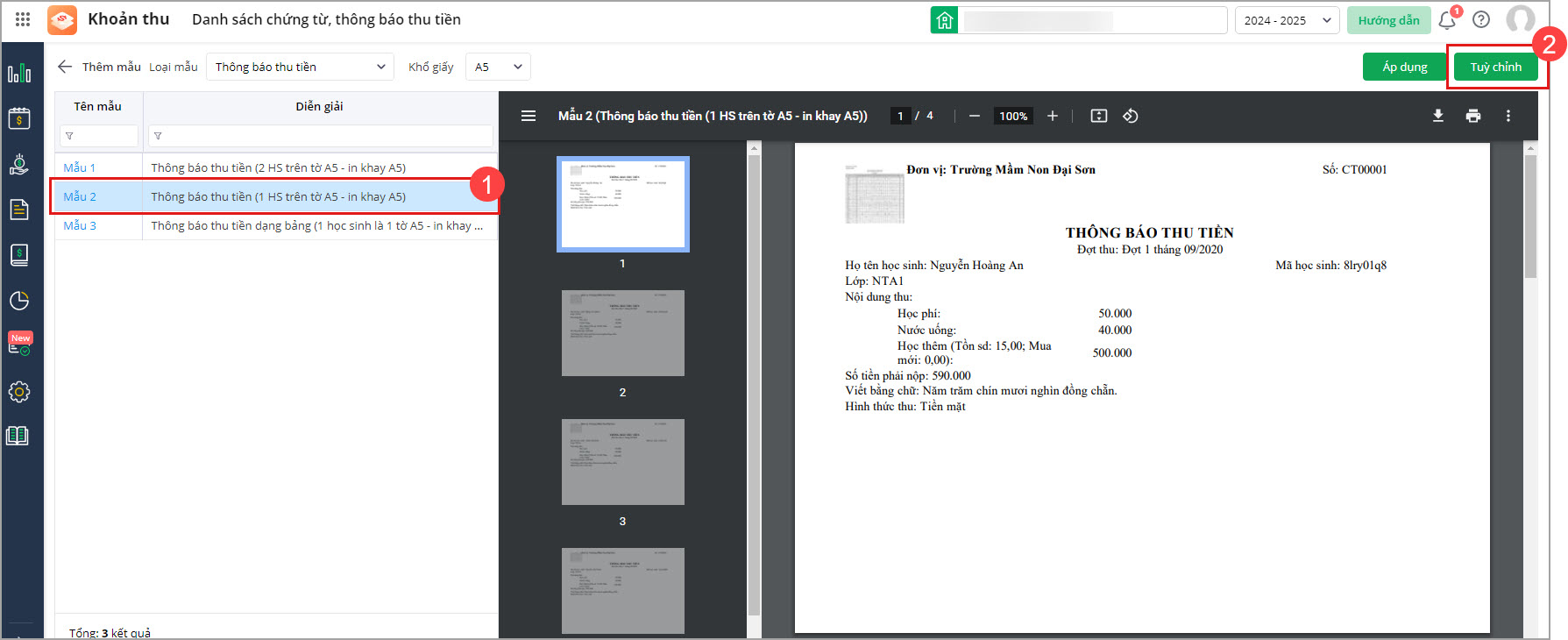The height and width of the screenshot is (640, 1568).
Task: Download the PDF preview document
Action: (1438, 116)
